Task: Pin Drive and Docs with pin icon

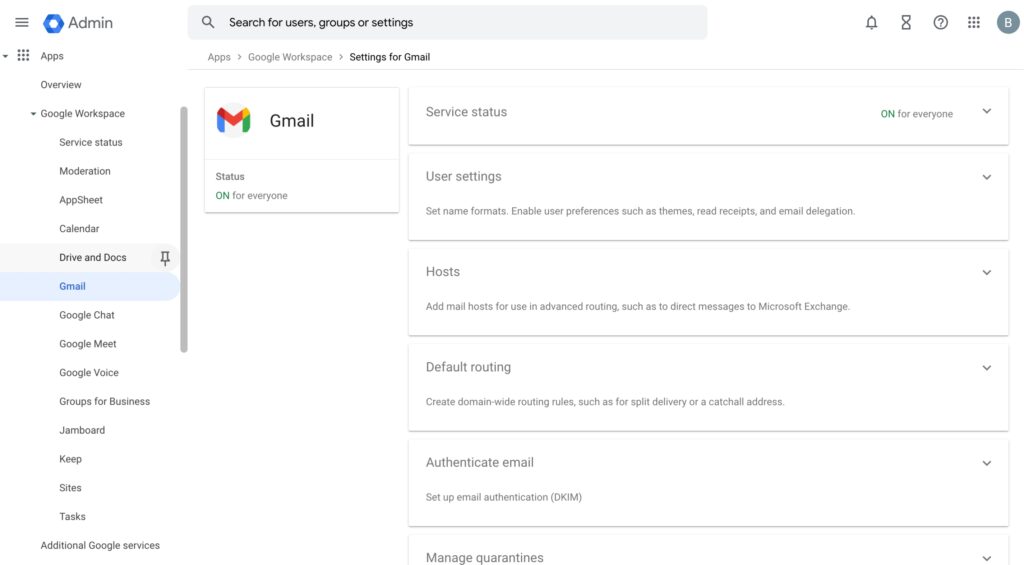Action: coord(165,258)
